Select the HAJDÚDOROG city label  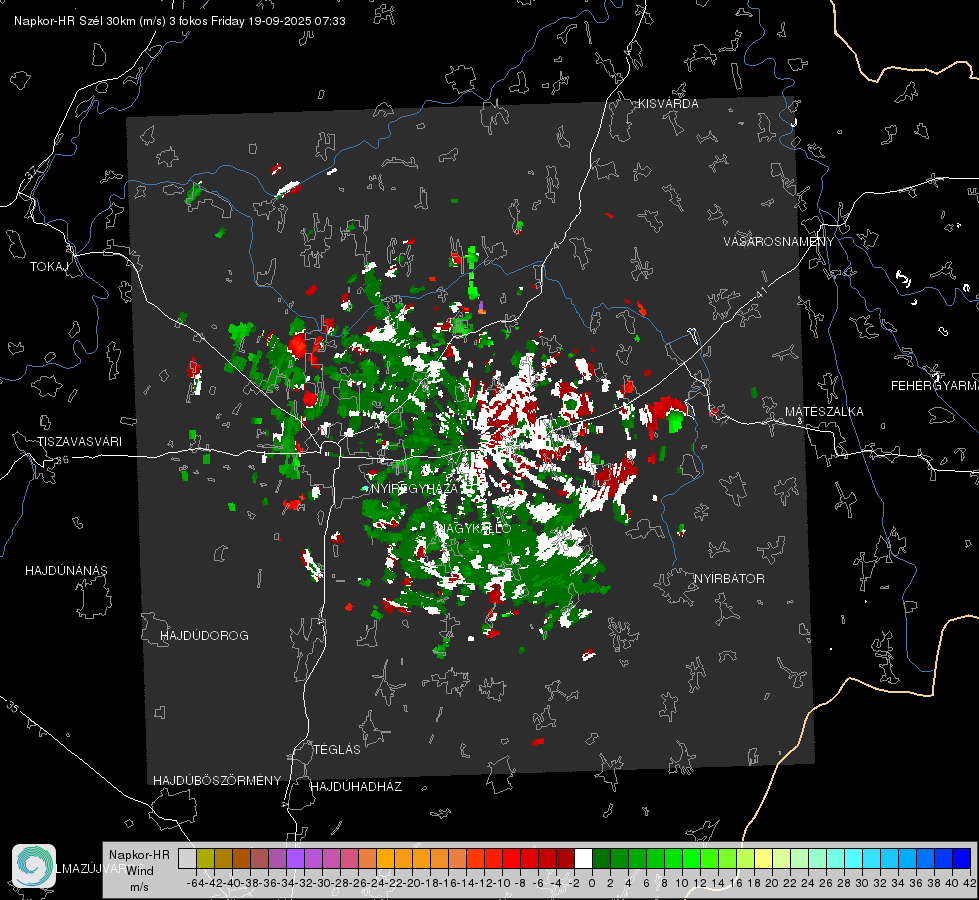[x=204, y=636]
